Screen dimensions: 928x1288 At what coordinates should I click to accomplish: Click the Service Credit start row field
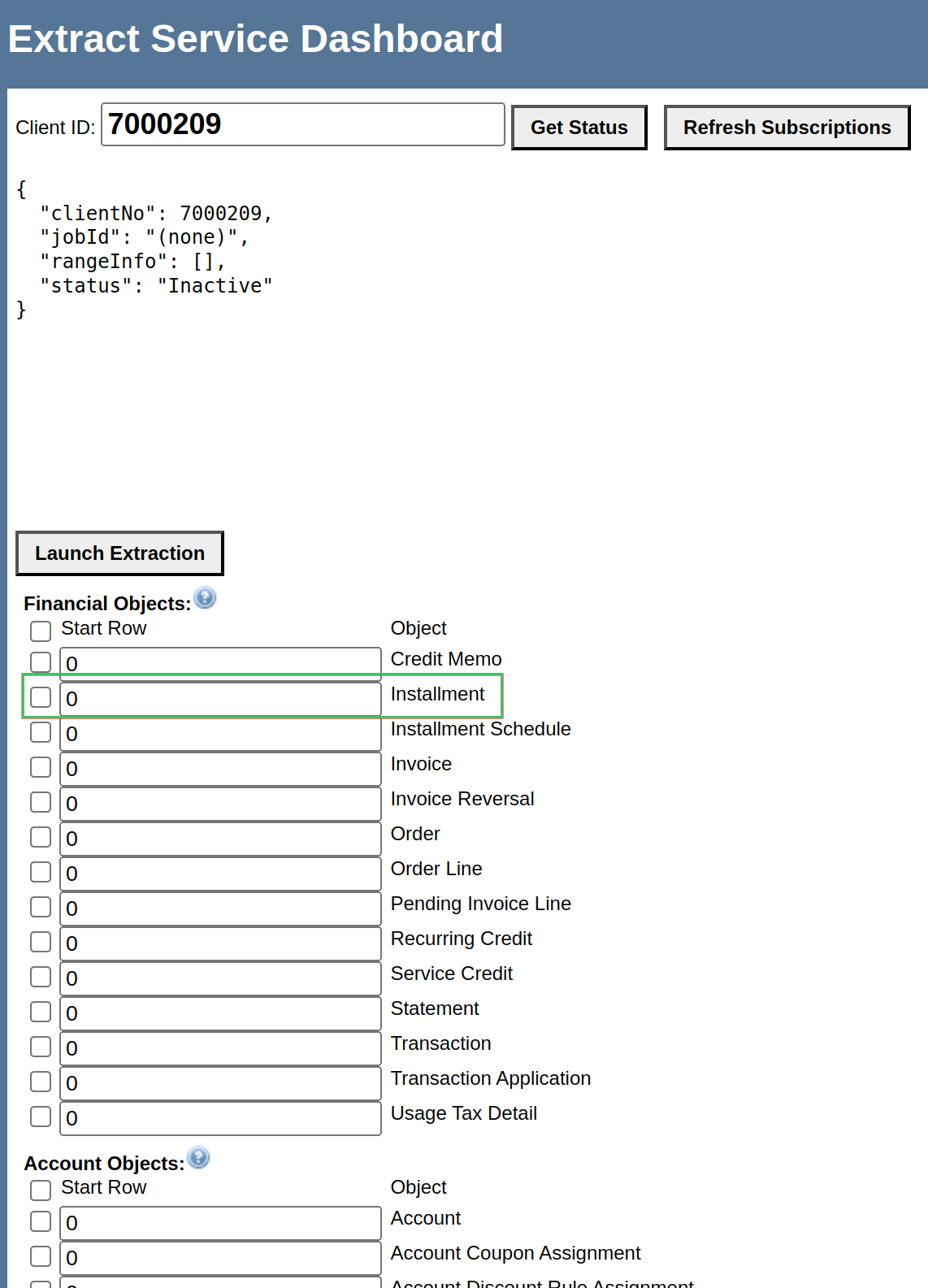pyautogui.click(x=220, y=978)
